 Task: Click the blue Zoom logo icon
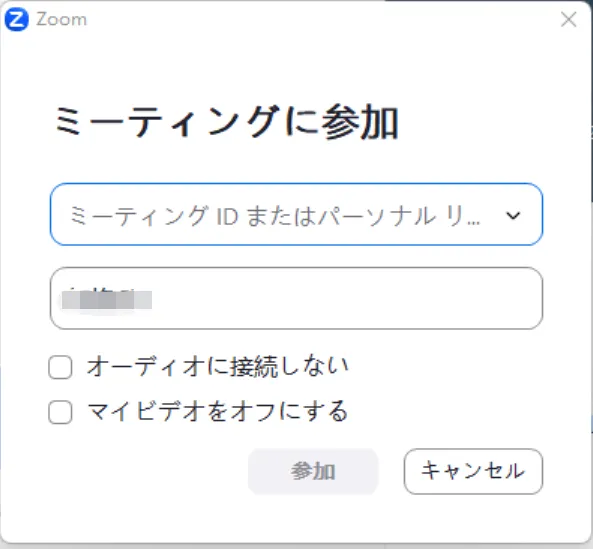(x=16, y=20)
